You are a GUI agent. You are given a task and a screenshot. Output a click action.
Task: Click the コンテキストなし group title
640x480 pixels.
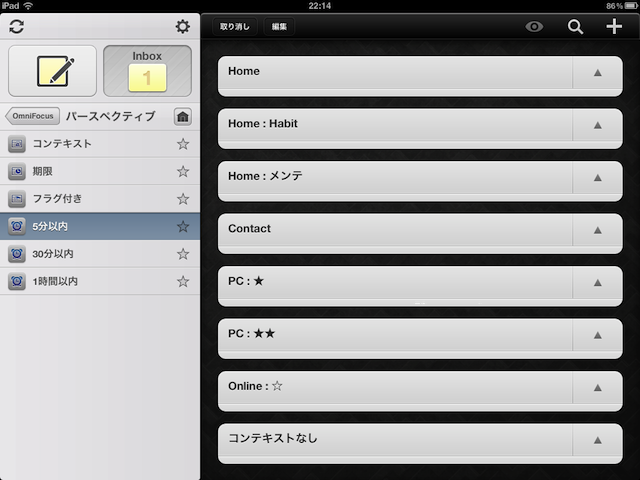coord(273,438)
